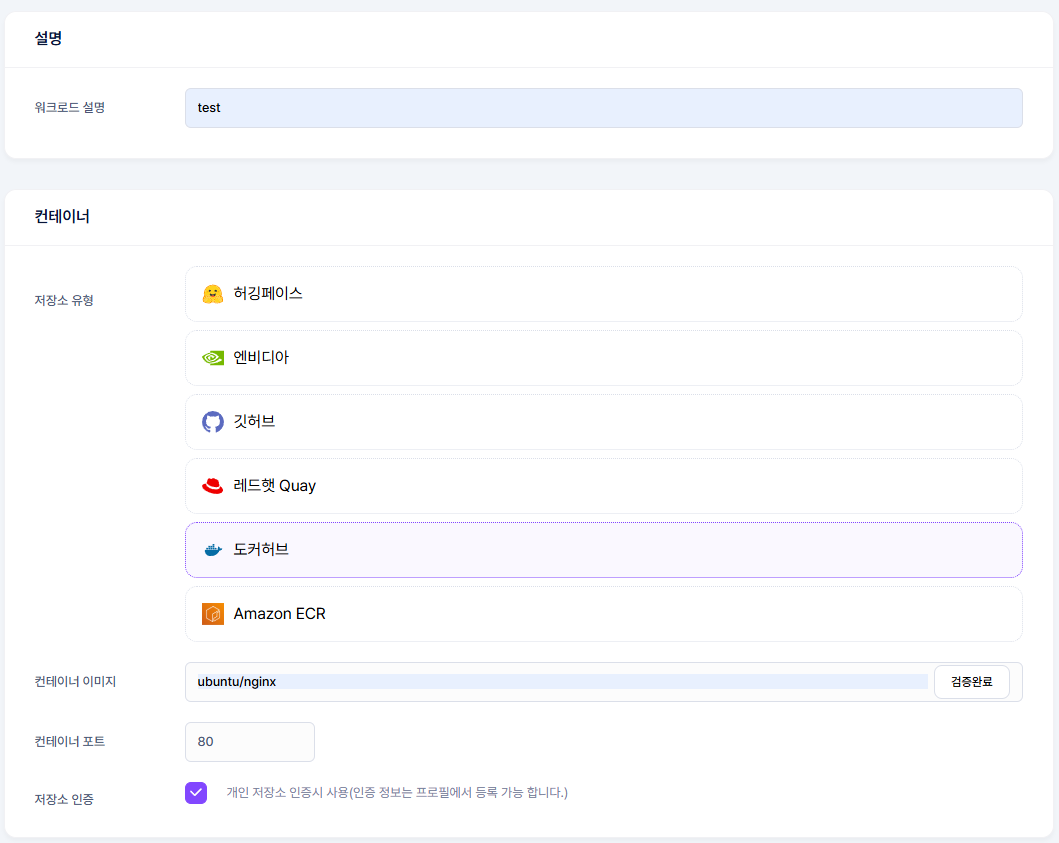The height and width of the screenshot is (843, 1059).
Task: Select the 엔비디아 repository option
Action: 604,358
